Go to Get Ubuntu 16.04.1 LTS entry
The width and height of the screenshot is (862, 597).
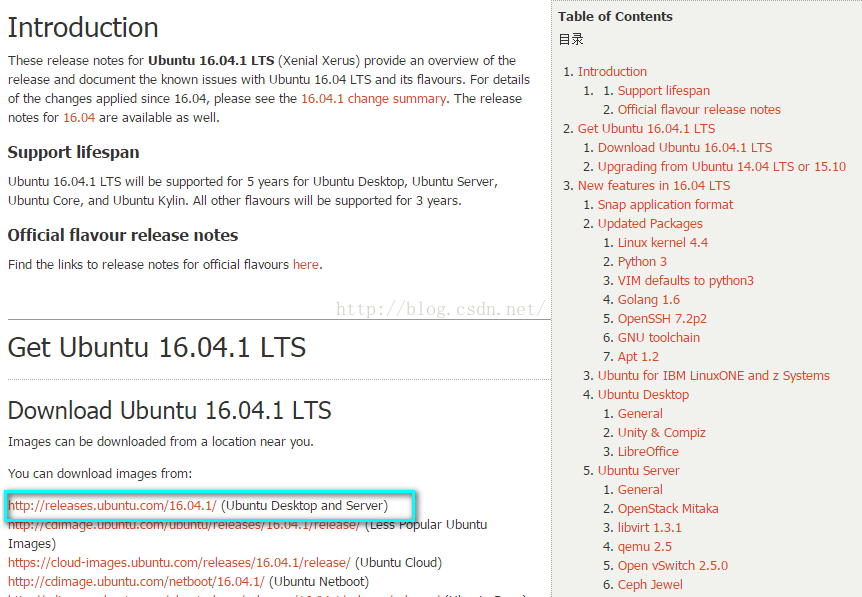pyautogui.click(x=646, y=129)
